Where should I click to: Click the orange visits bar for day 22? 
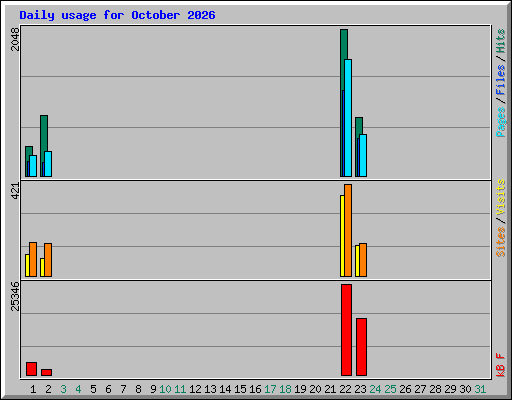click(348, 230)
